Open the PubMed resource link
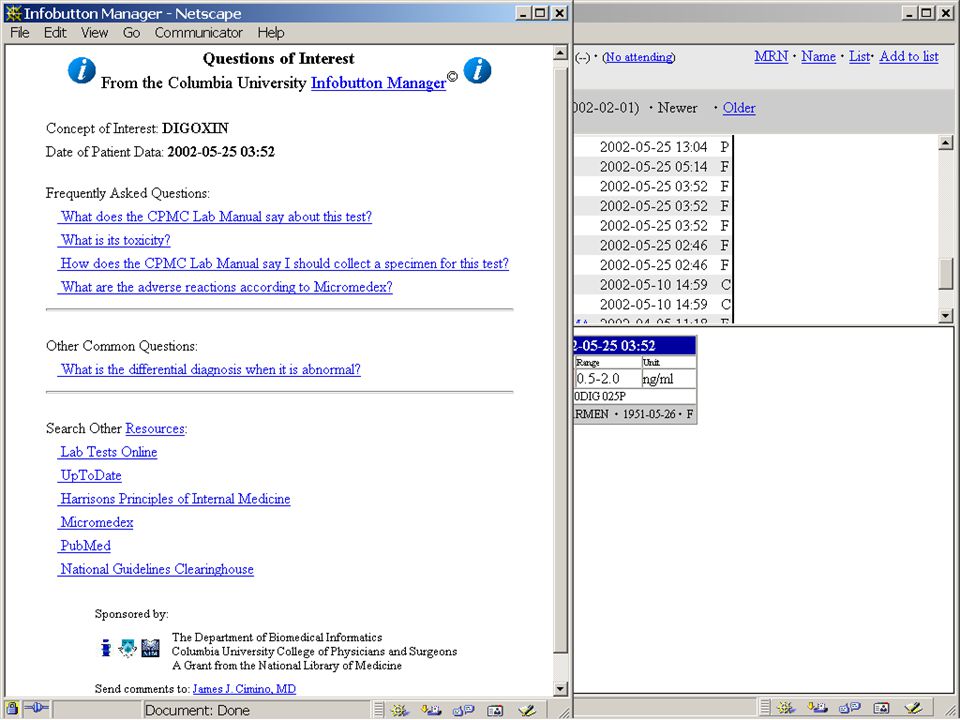The width and height of the screenshot is (960, 720). tap(84, 546)
